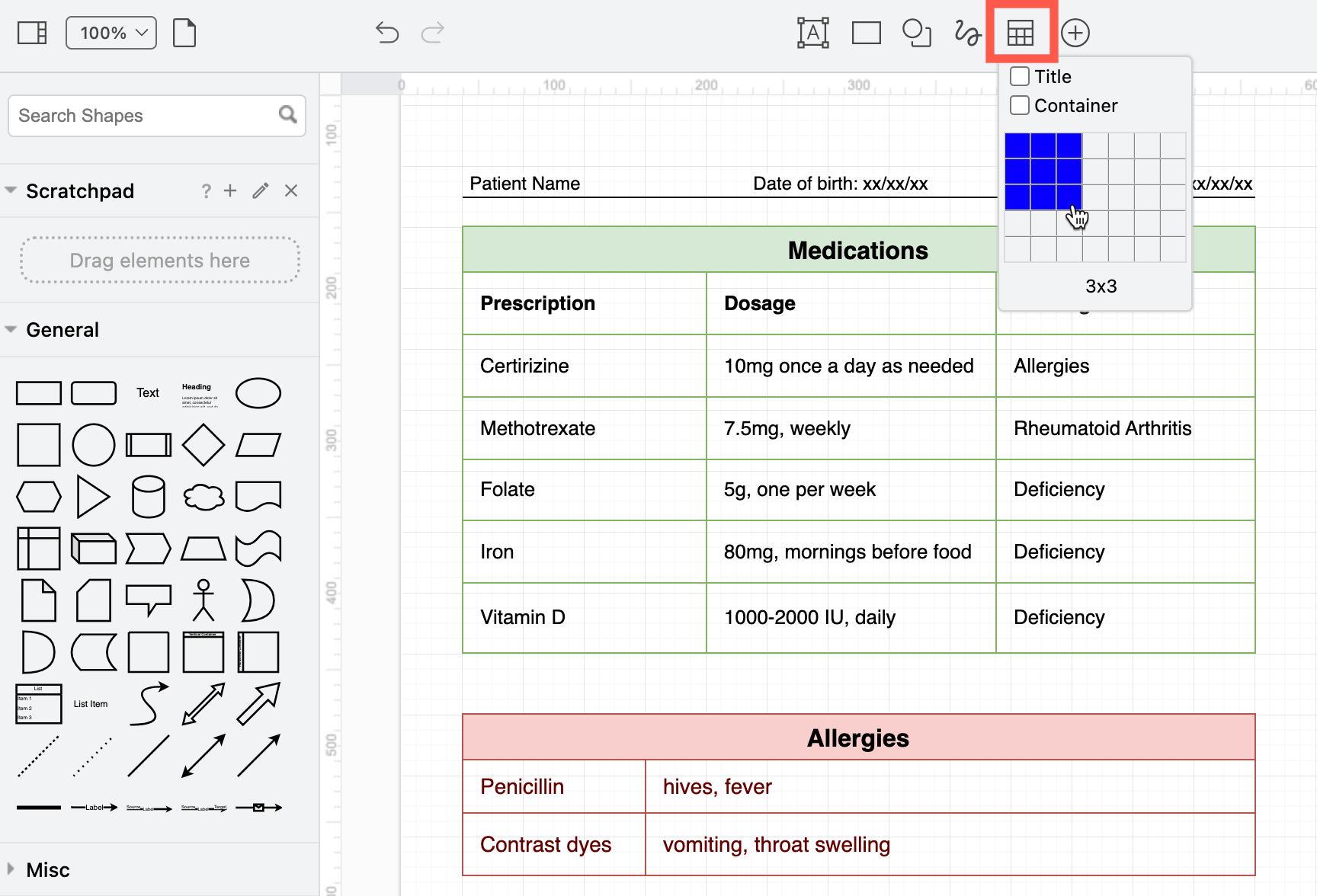Select a 3x3 grid in the table size picker
The image size is (1317, 896).
(x=1069, y=197)
